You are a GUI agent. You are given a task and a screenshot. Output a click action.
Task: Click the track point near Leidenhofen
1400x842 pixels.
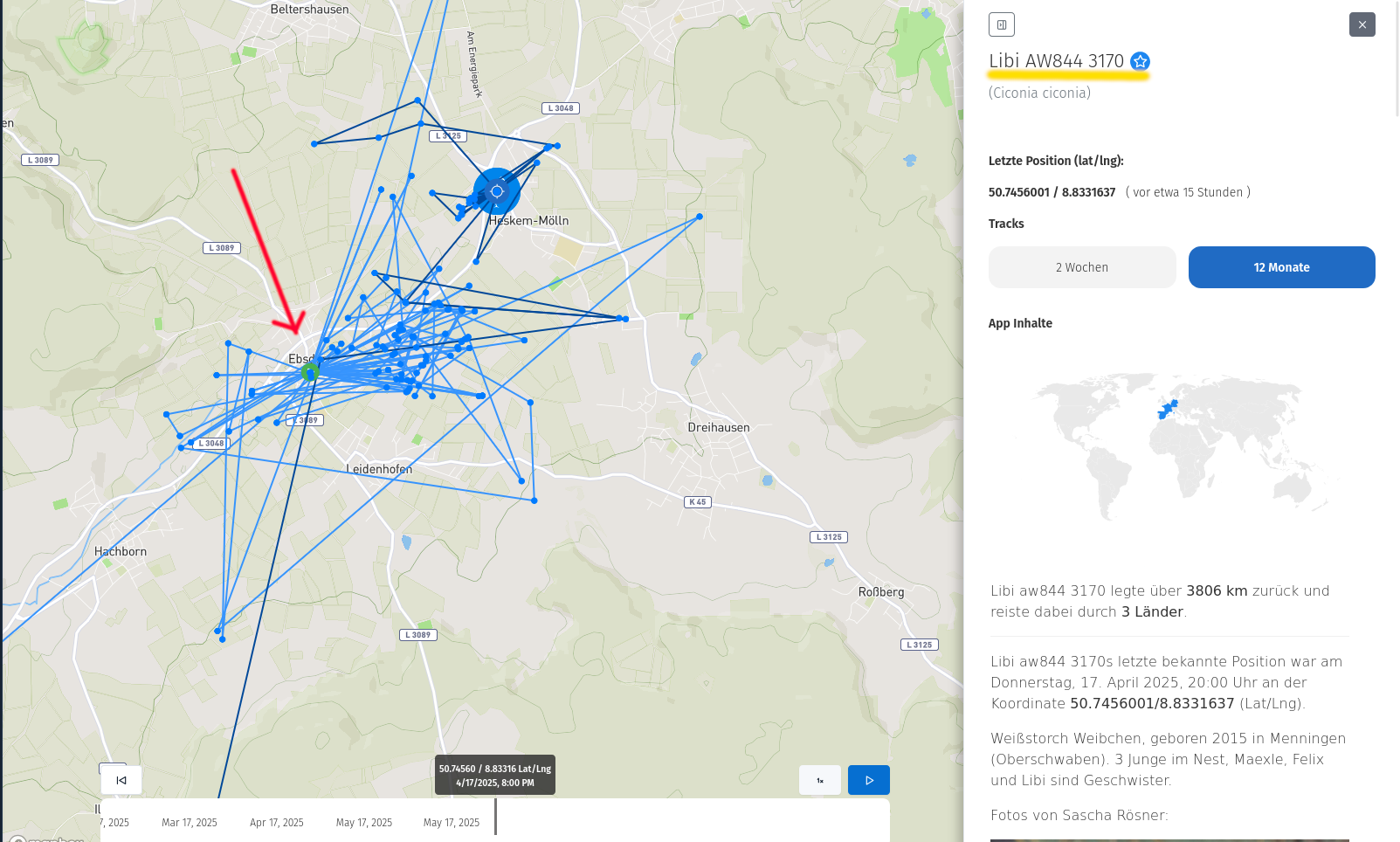521,480
